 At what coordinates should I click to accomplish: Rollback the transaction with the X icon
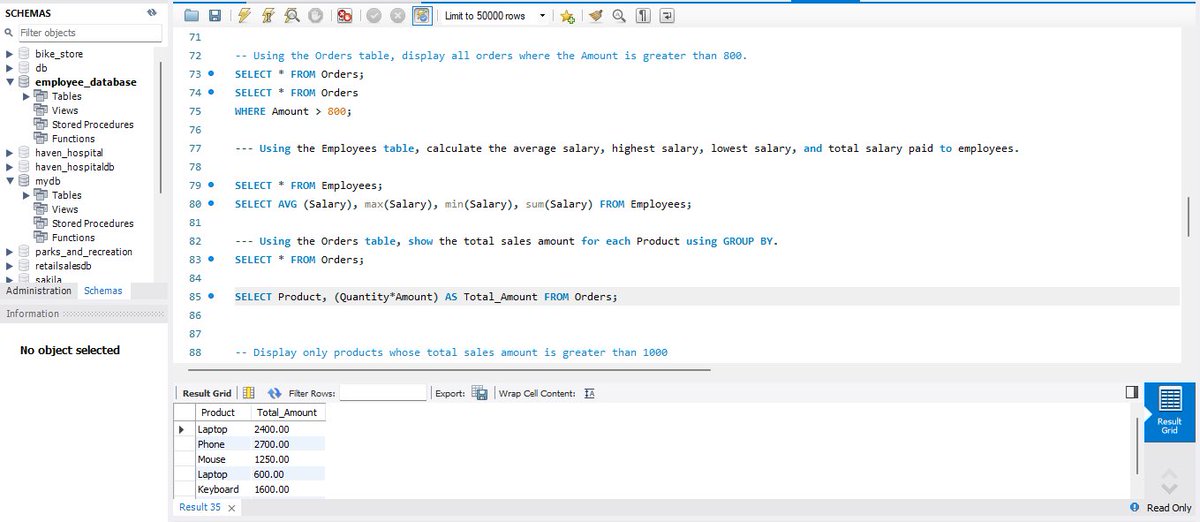point(397,16)
